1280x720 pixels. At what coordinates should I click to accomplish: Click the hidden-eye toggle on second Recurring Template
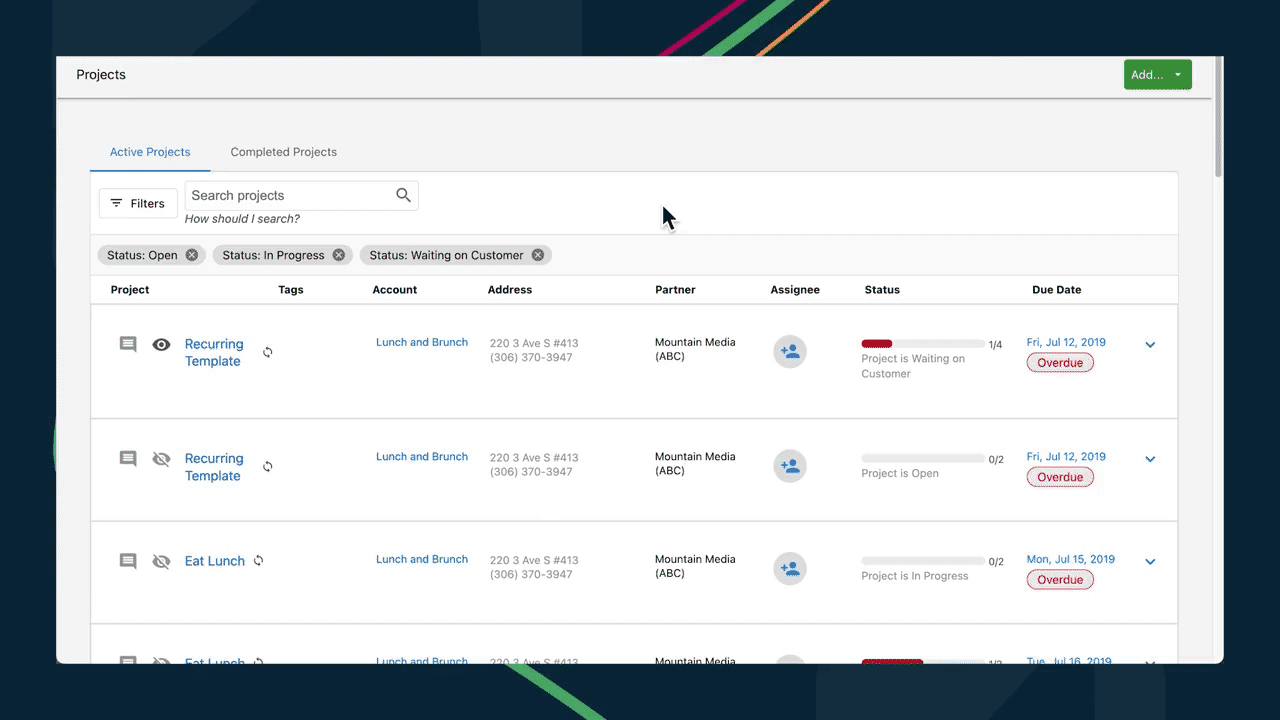161,459
